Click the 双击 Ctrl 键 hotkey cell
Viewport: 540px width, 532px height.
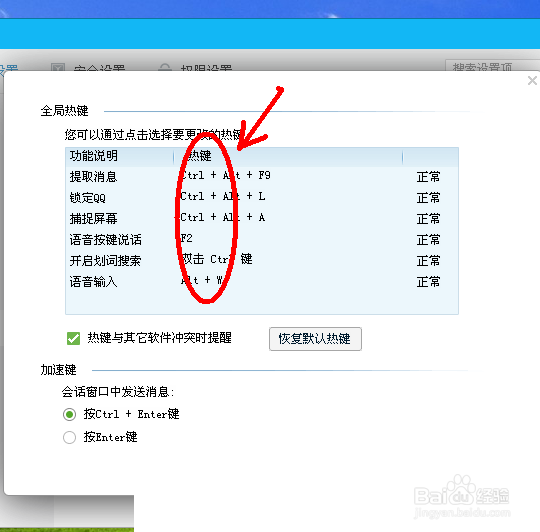[x=217, y=259]
